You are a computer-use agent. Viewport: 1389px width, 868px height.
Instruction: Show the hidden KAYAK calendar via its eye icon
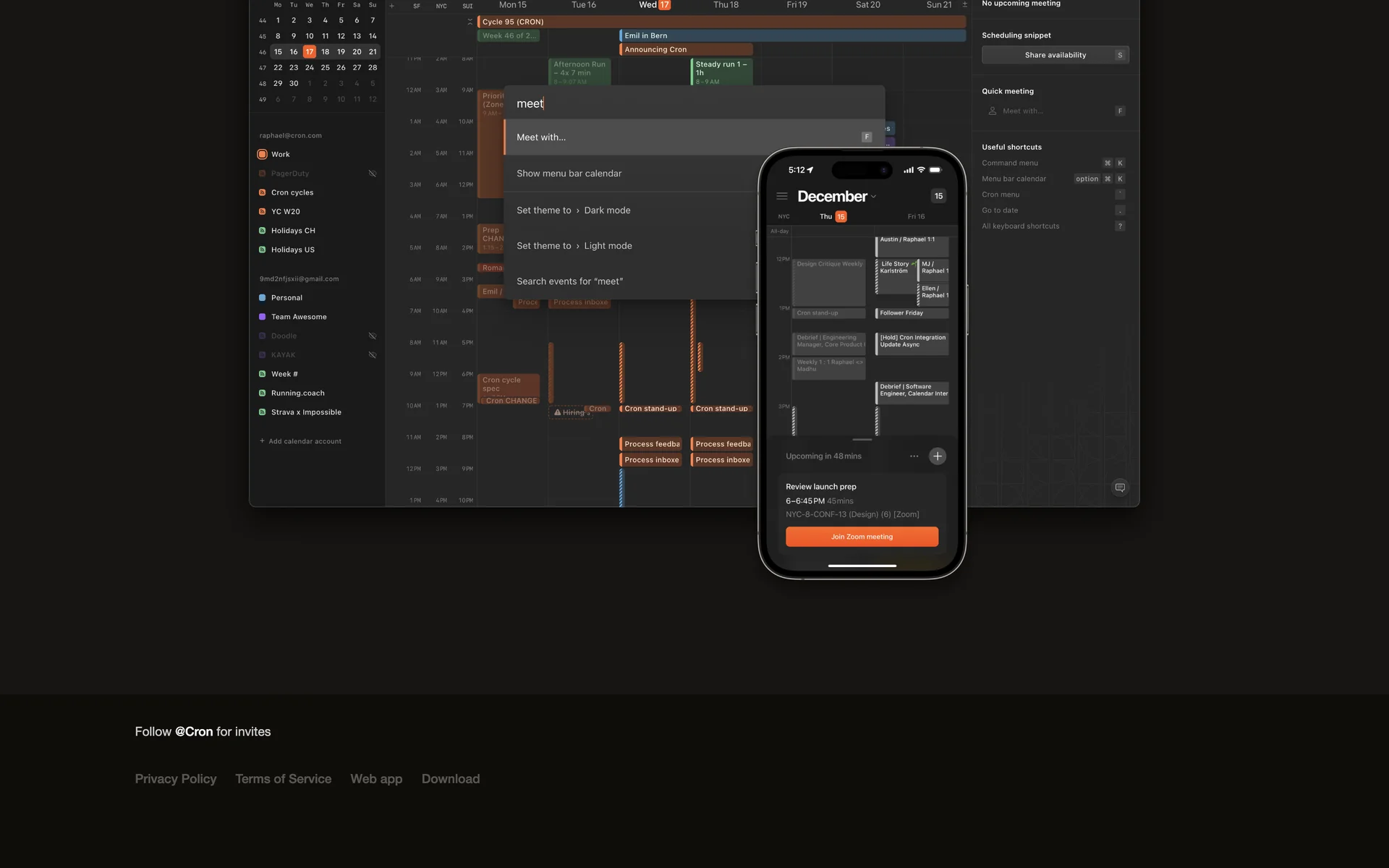click(x=373, y=355)
